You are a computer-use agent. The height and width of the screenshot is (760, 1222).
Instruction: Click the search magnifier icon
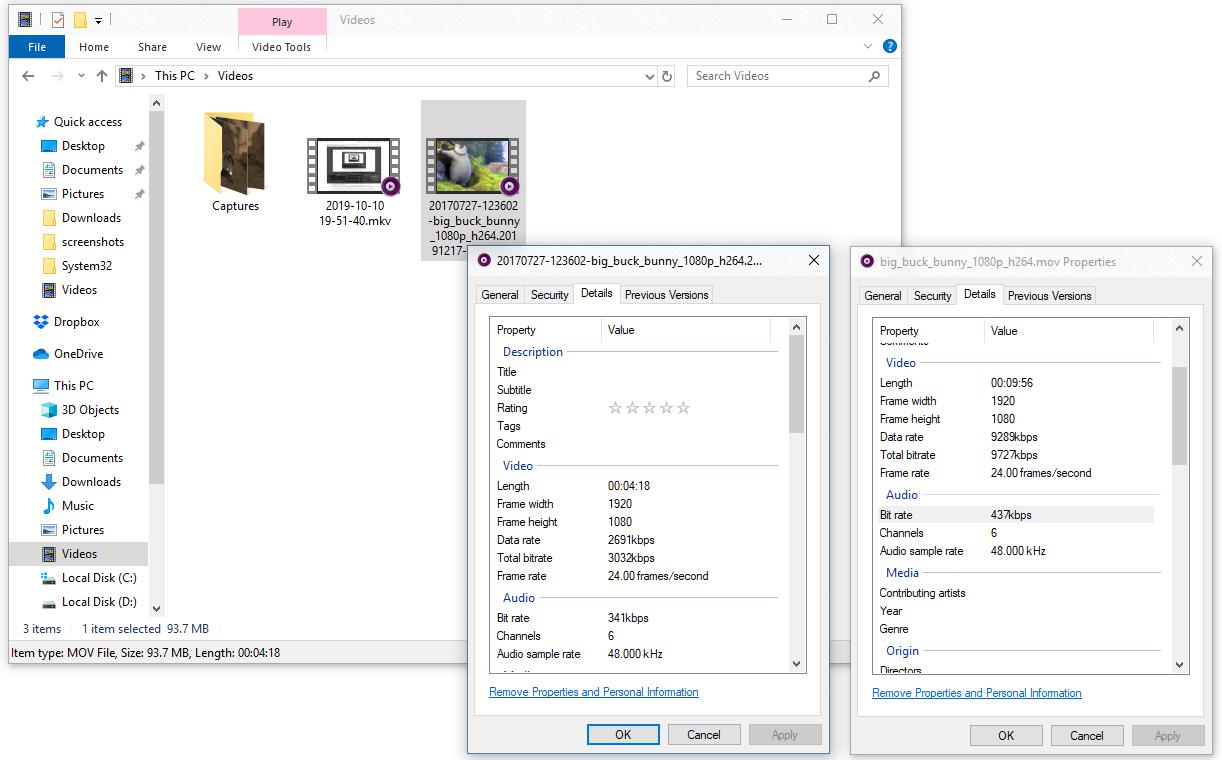pos(874,76)
